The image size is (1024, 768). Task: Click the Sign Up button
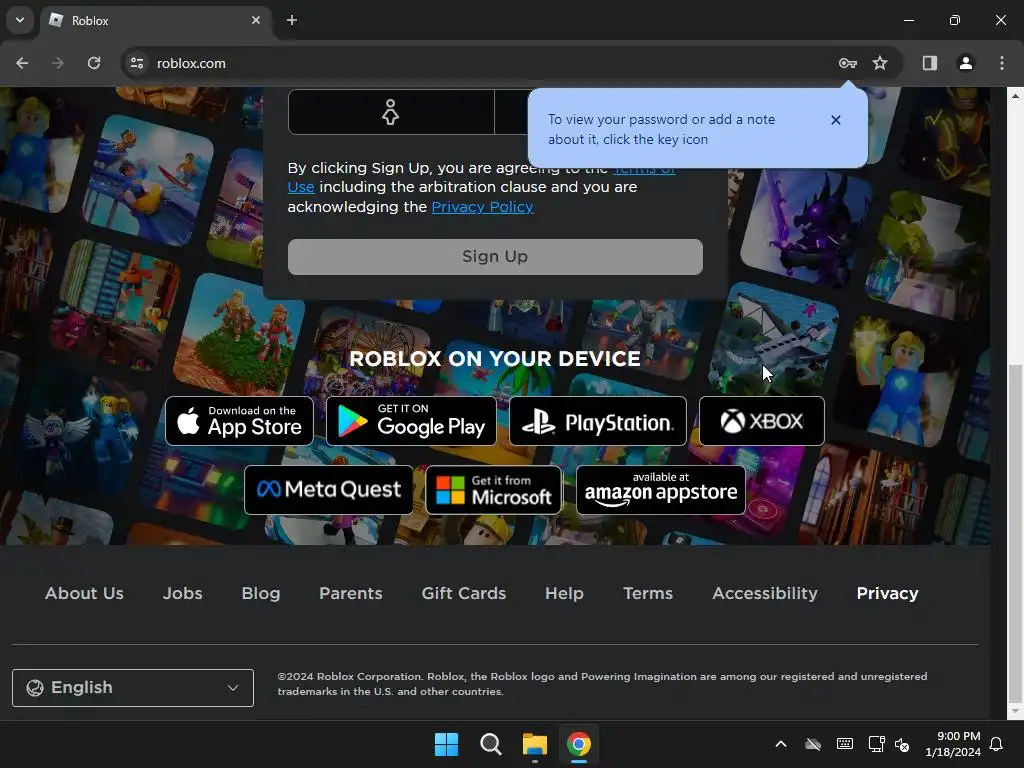point(495,257)
